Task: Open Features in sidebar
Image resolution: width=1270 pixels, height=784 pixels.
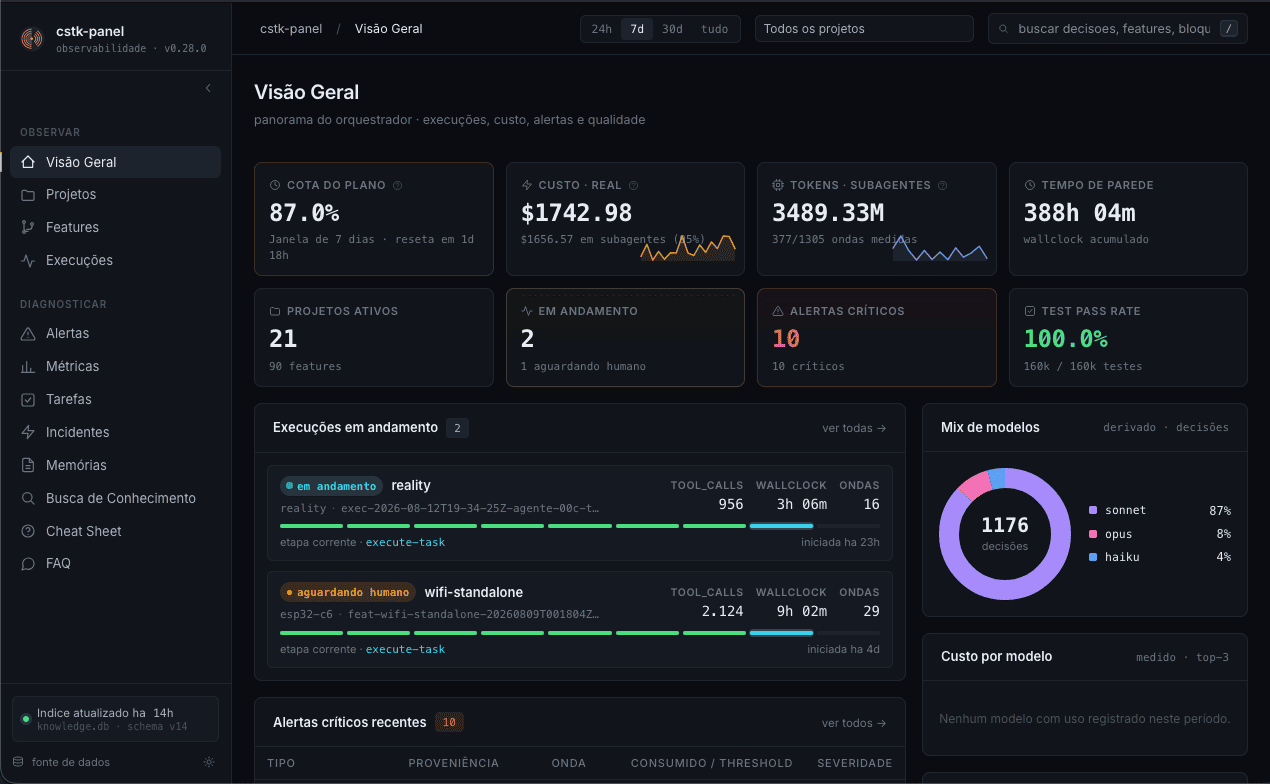Action: click(x=115, y=227)
